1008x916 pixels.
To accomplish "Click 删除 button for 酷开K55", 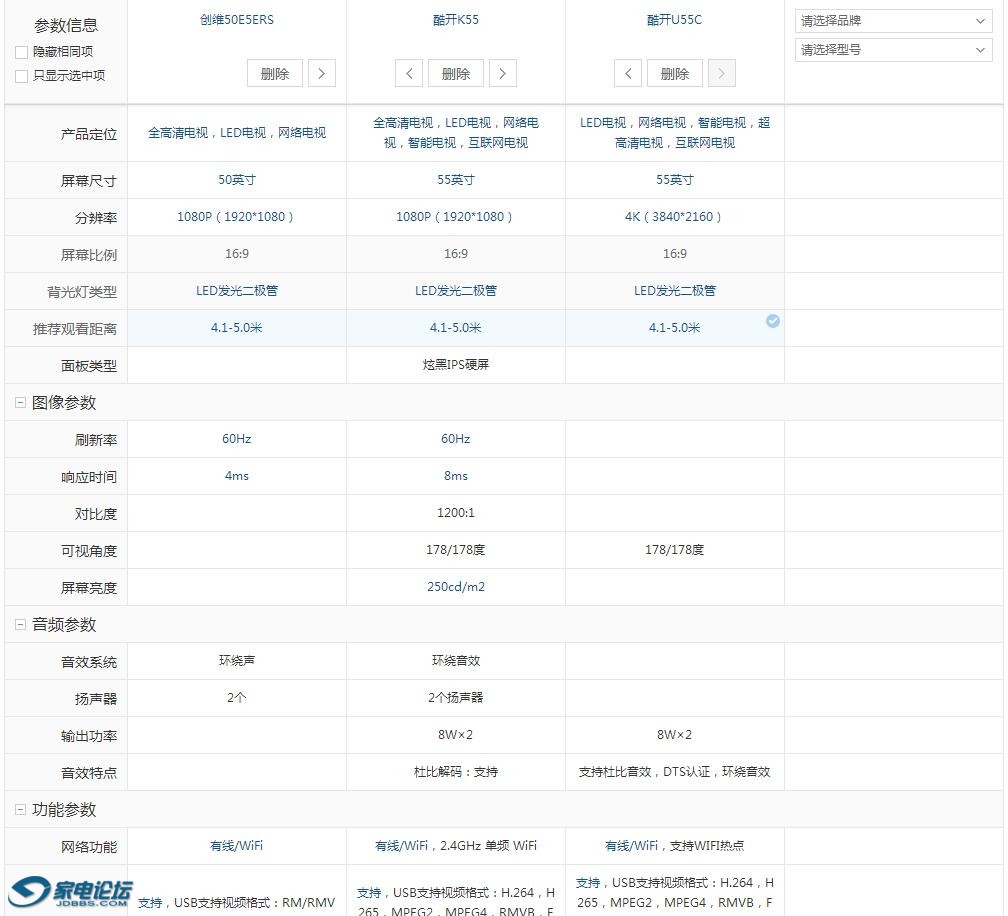I will tap(455, 73).
